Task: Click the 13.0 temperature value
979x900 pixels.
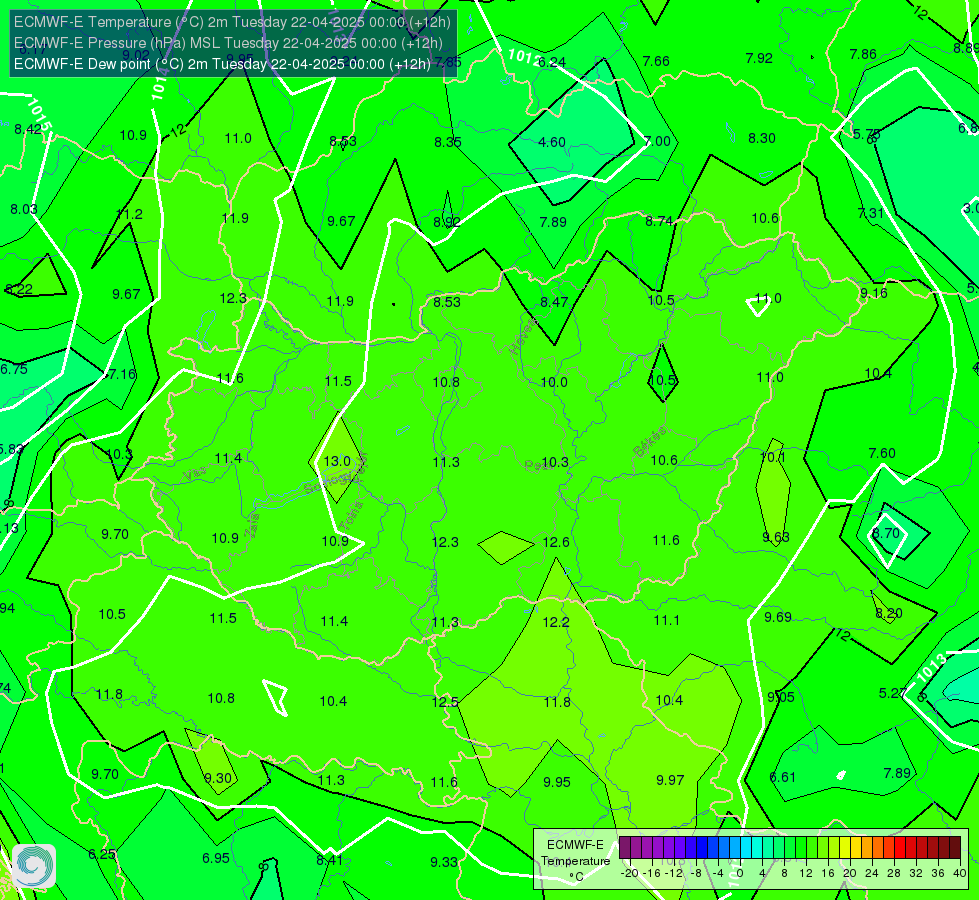Action: tap(337, 461)
